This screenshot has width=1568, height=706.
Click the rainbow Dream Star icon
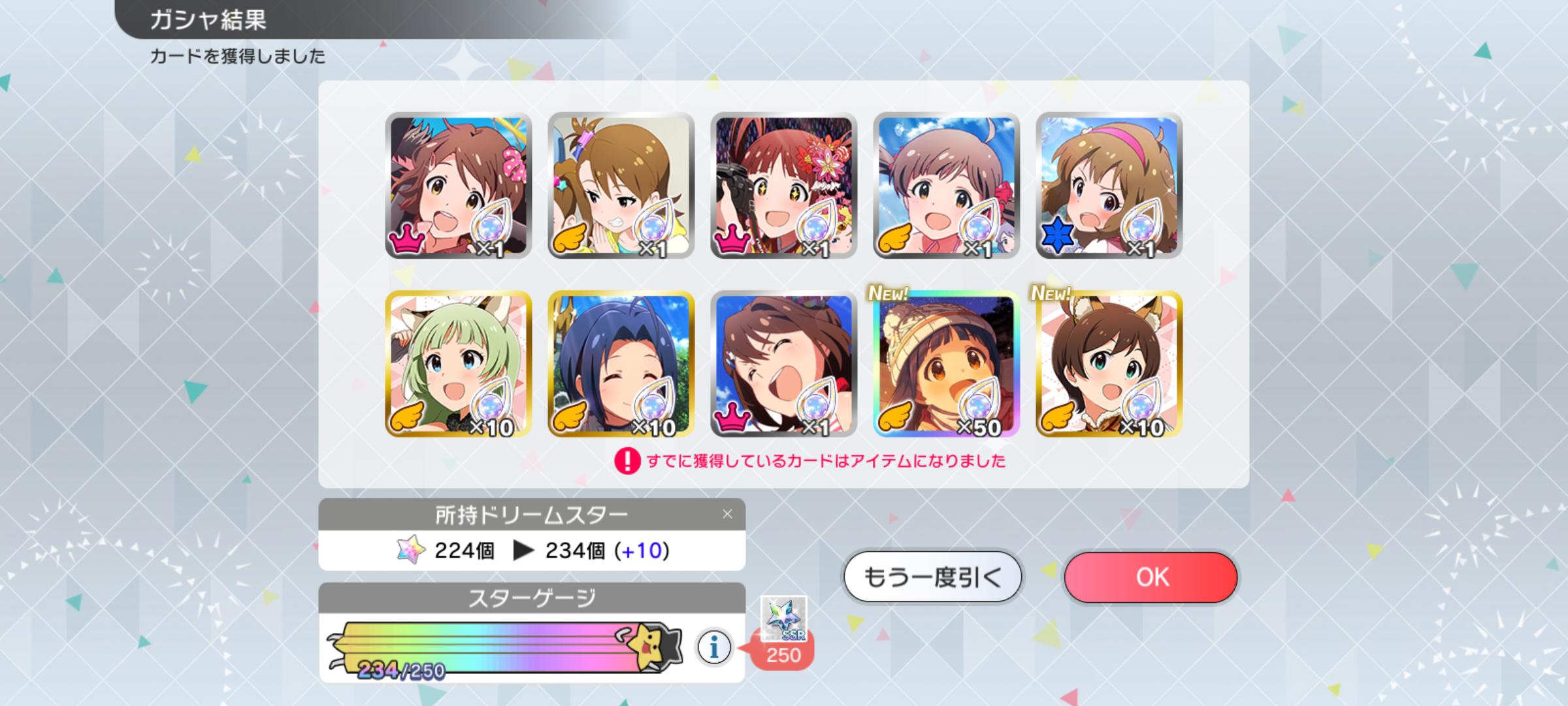click(411, 550)
